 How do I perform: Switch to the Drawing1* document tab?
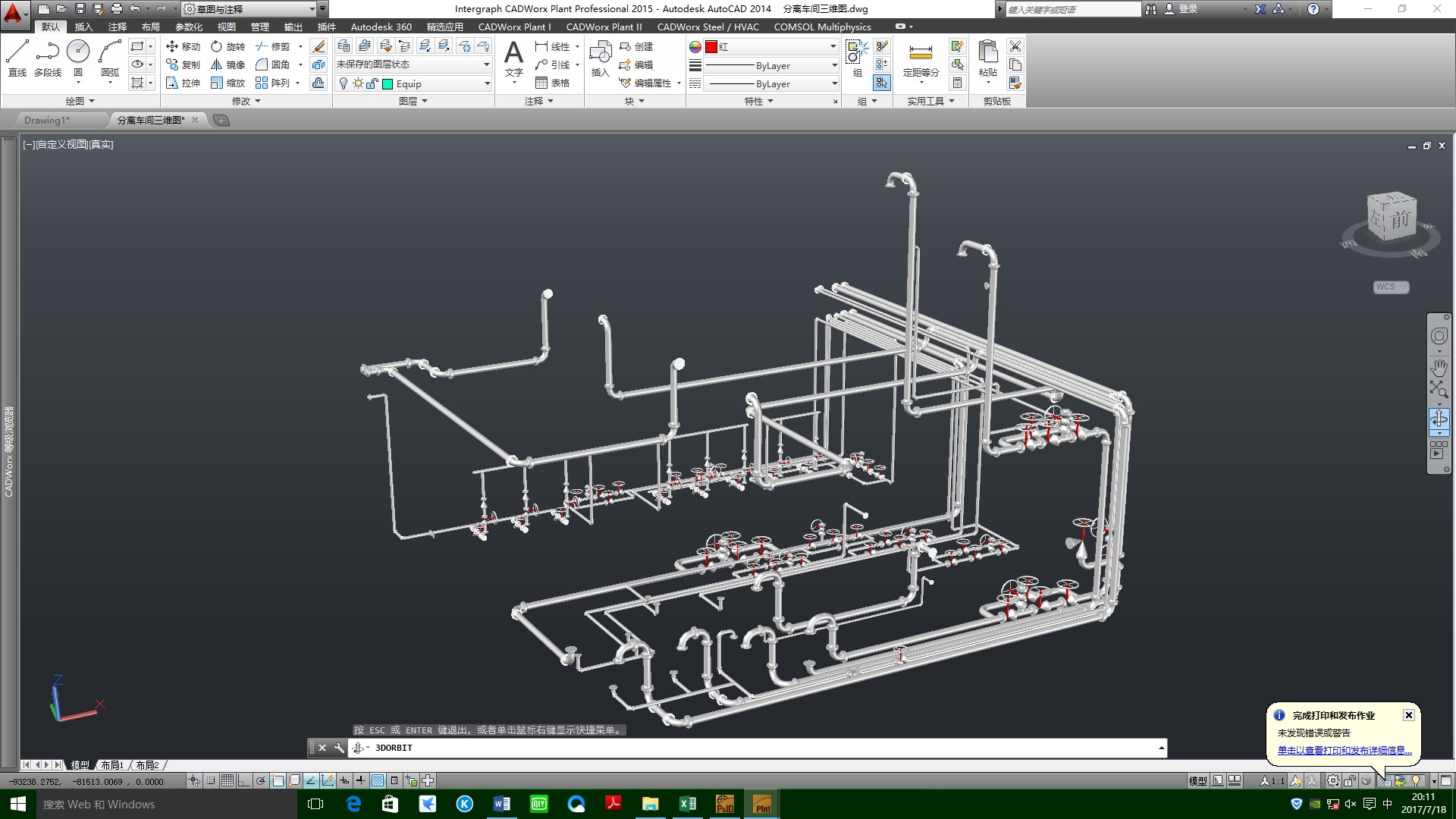coord(47,120)
